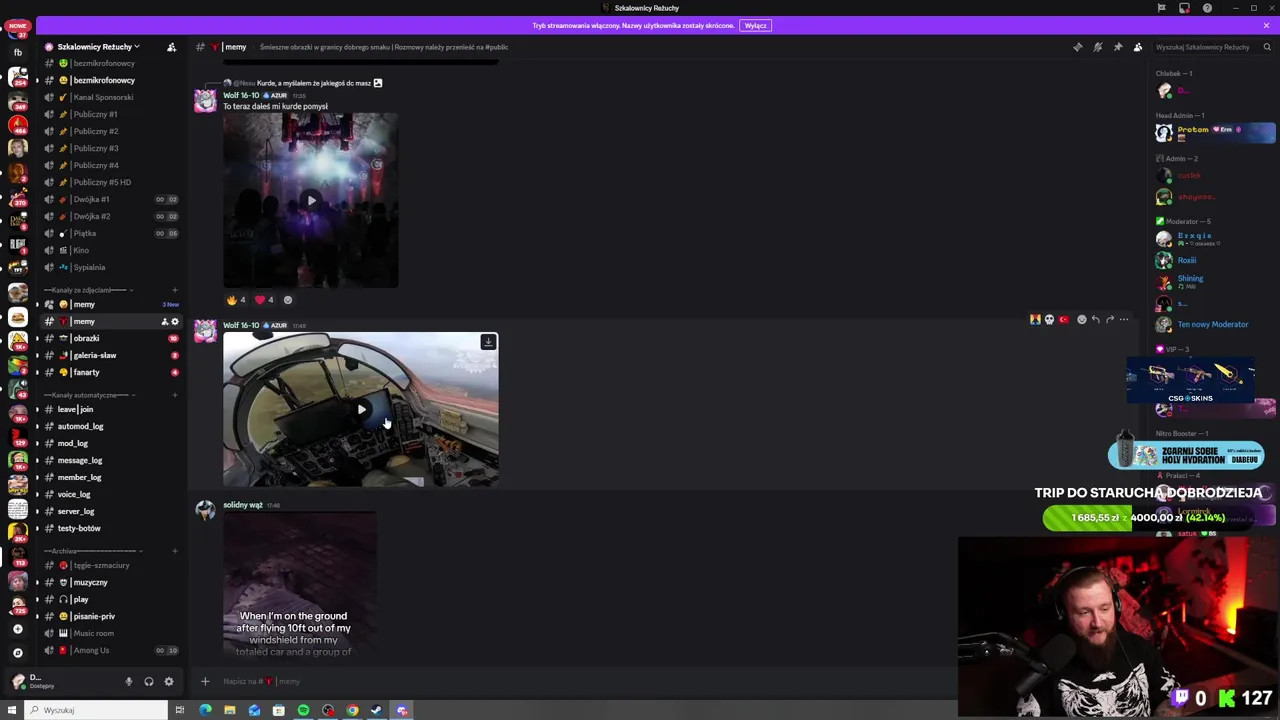Open the message_log channel

coord(112,460)
